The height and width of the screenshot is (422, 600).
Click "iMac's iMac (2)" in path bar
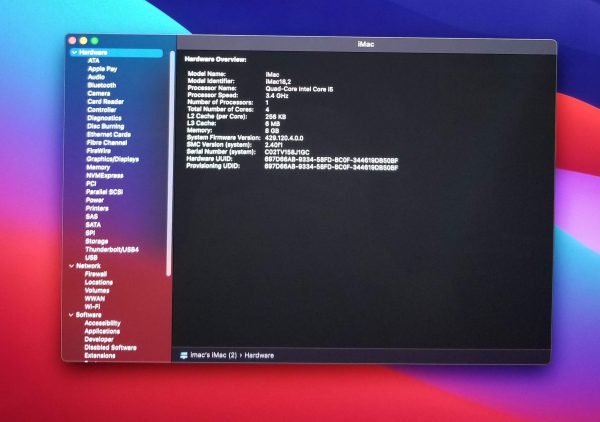pos(214,355)
